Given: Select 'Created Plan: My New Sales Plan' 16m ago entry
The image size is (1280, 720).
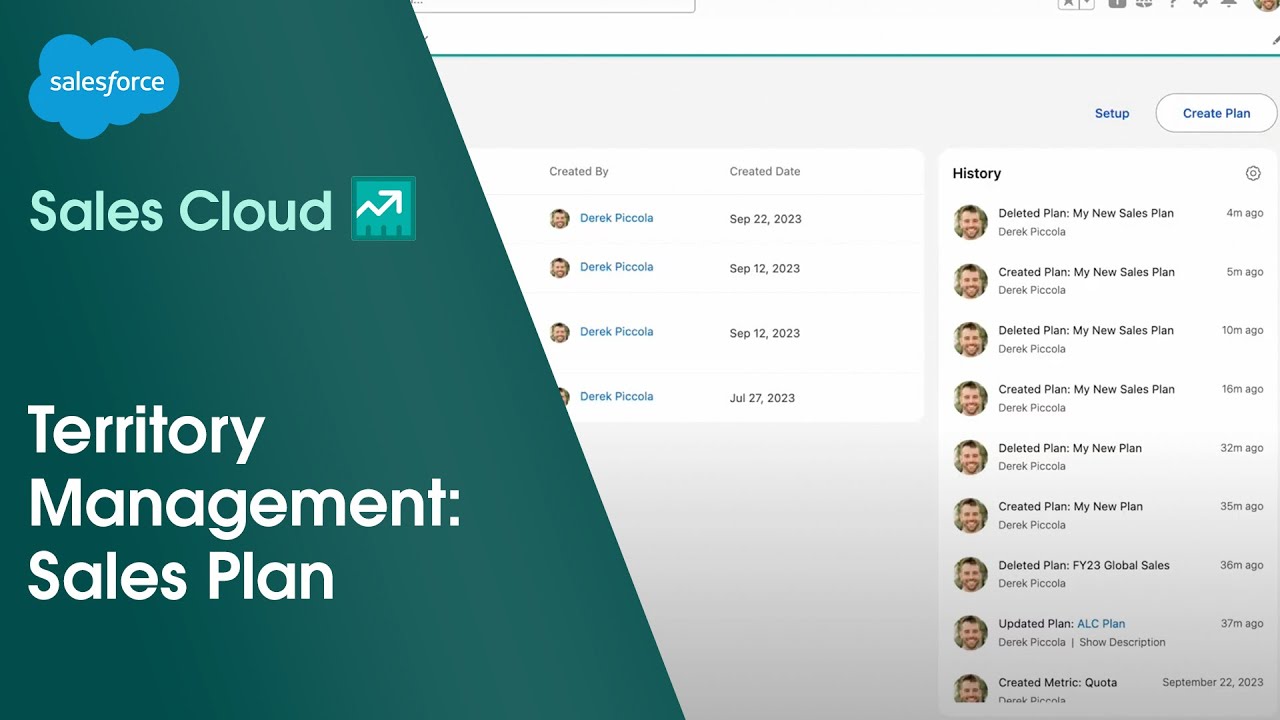Looking at the screenshot, I should pyautogui.click(x=1086, y=389).
